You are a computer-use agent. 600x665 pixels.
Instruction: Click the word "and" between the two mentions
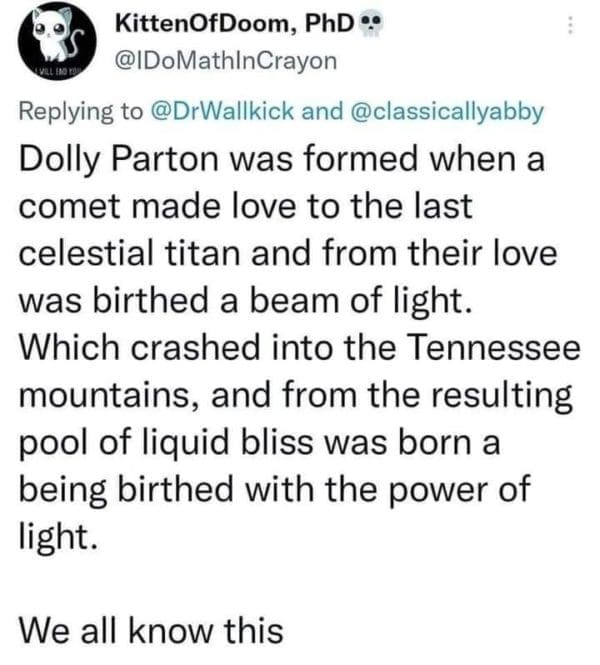pyautogui.click(x=322, y=111)
